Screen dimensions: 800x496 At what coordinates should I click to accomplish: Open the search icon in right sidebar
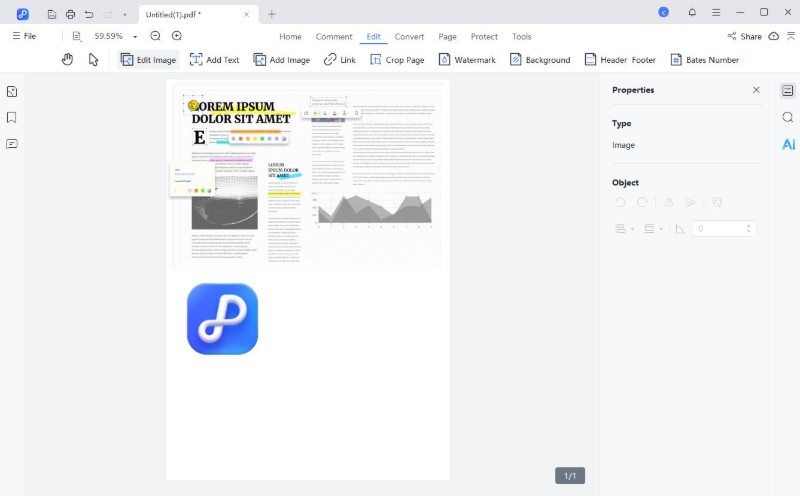click(788, 117)
